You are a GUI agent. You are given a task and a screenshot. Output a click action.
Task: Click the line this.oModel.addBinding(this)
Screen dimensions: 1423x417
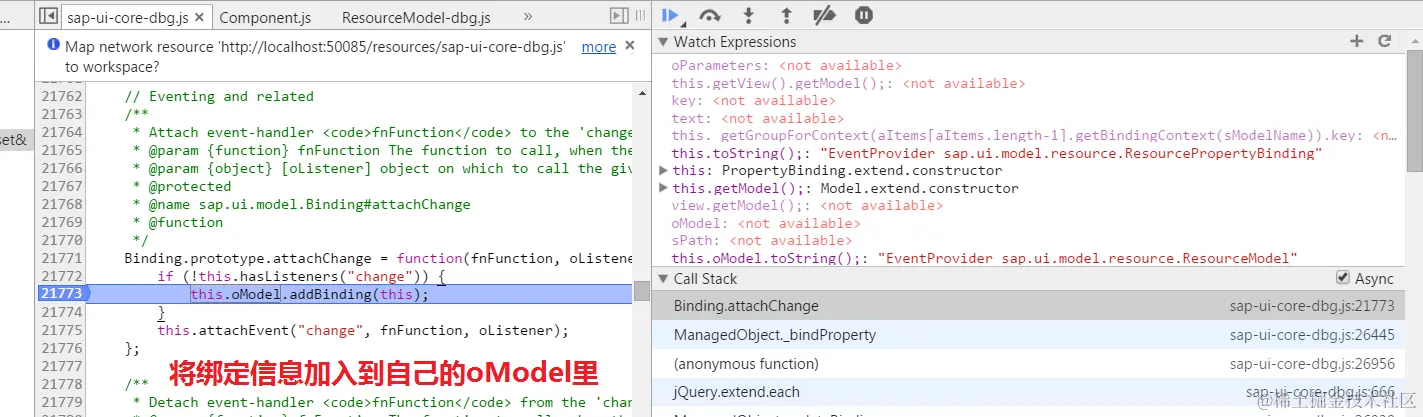tap(309, 294)
